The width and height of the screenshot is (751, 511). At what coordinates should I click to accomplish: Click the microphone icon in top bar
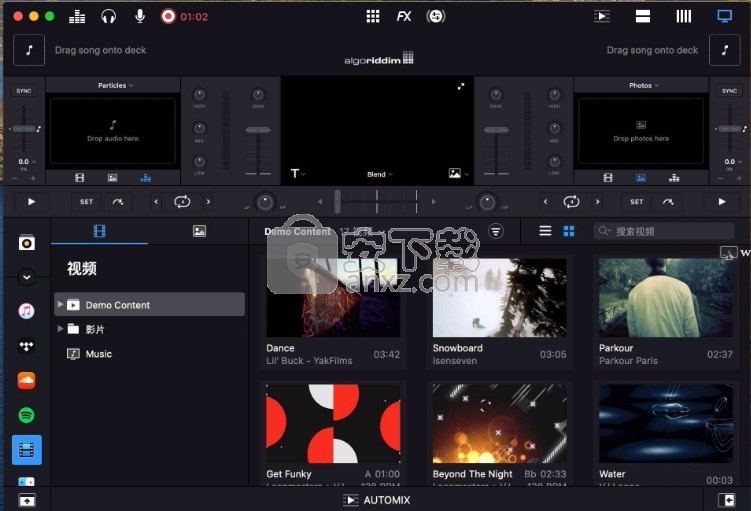tap(140, 16)
